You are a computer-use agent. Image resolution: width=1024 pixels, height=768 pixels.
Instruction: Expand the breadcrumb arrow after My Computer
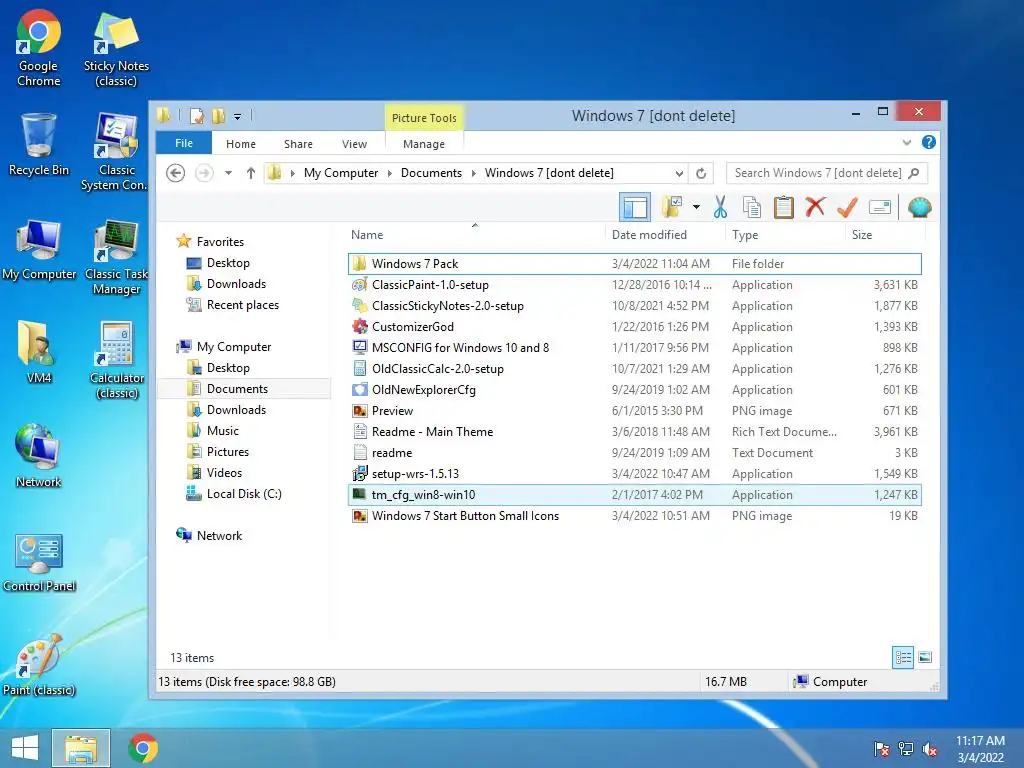pos(390,173)
